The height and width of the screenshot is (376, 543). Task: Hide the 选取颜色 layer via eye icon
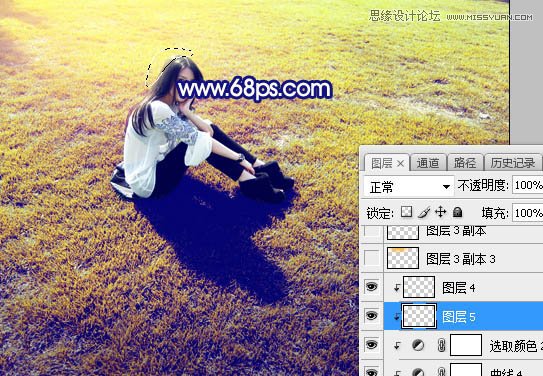click(371, 345)
